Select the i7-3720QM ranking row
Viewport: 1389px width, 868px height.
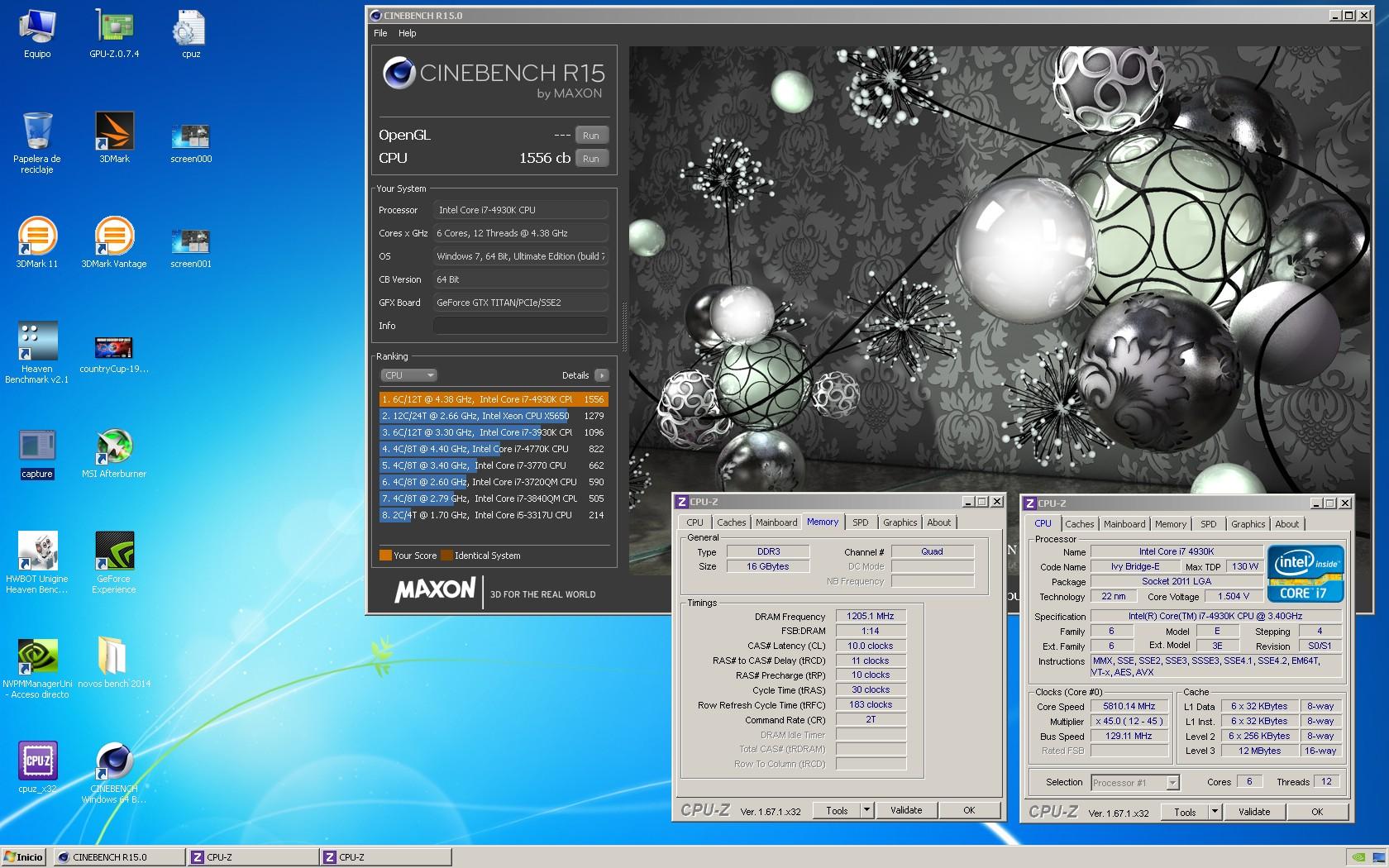point(494,482)
